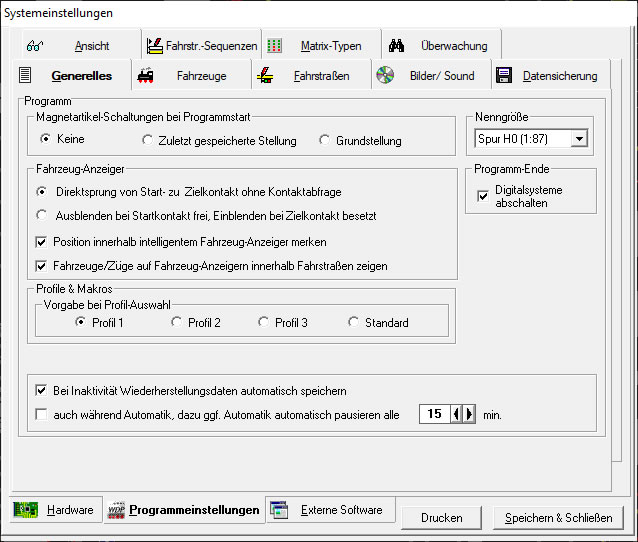Click the Matrix-Typen grid icon

pos(274,46)
